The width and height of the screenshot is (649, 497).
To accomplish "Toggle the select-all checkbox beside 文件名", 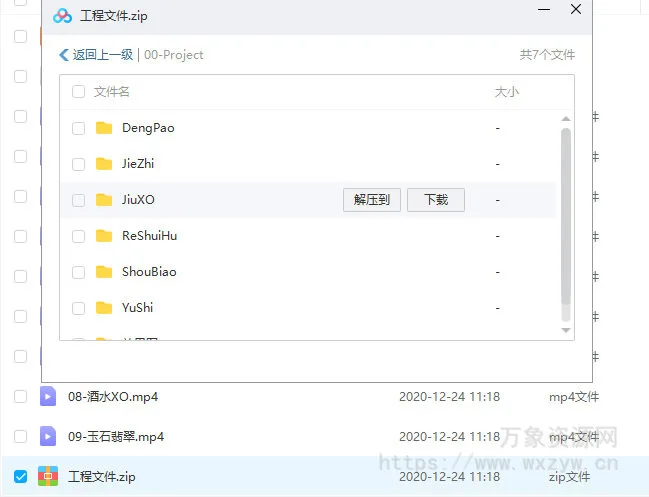I will (x=79, y=92).
